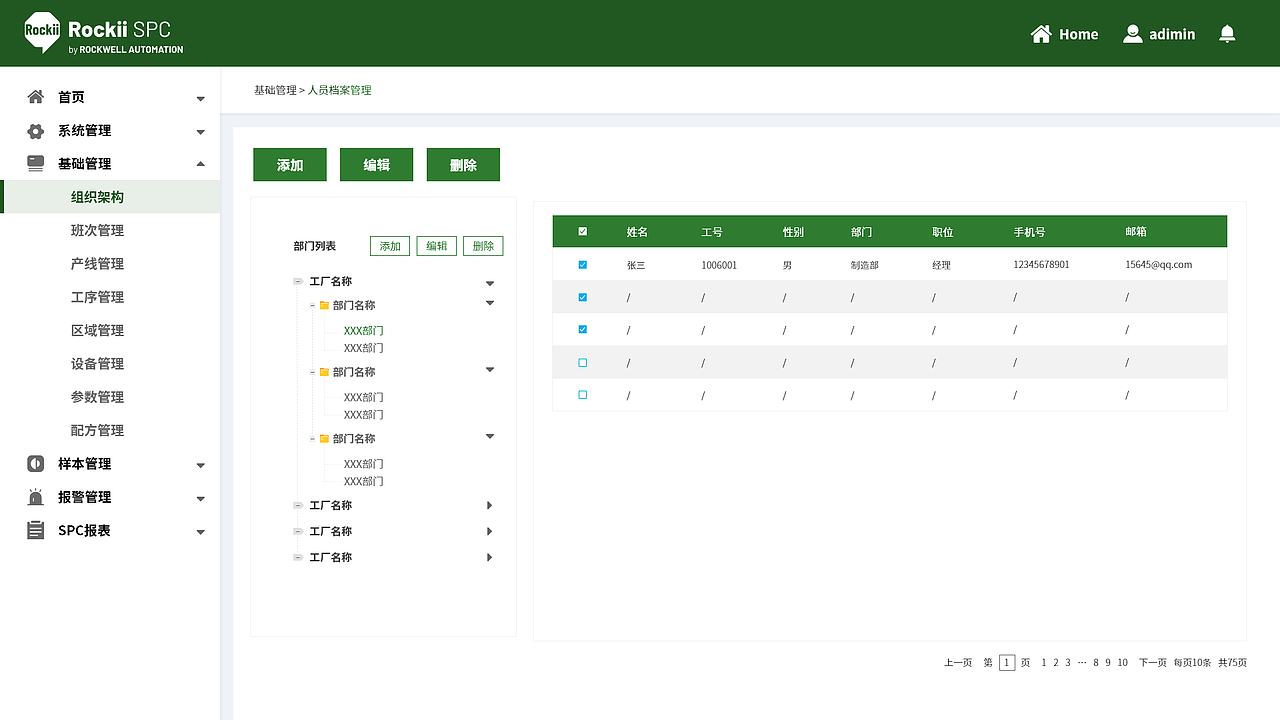This screenshot has height=720, width=1280.
Task: Expand the 系统管理 menu arrow
Action: coord(201,131)
